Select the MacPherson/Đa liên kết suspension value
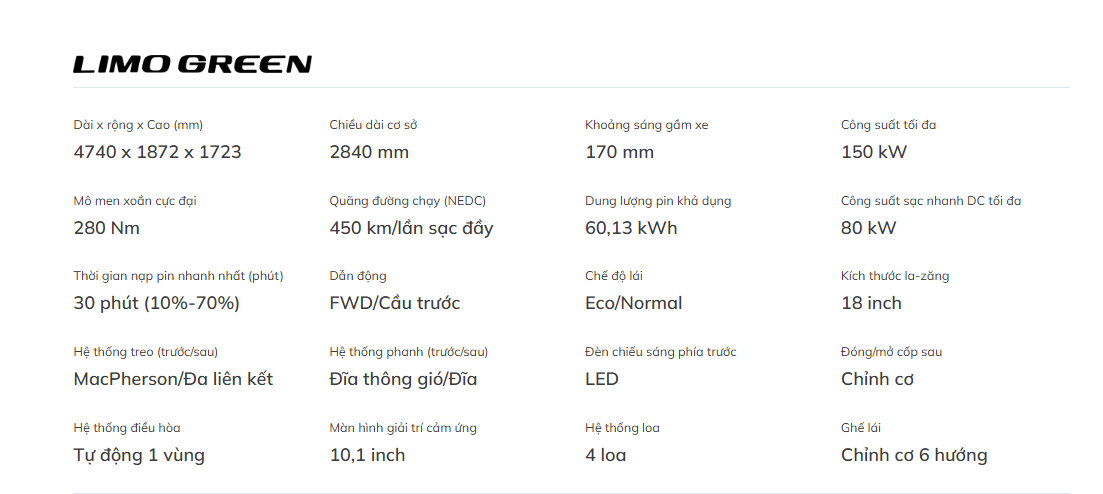The image size is (1103, 494). tap(173, 379)
